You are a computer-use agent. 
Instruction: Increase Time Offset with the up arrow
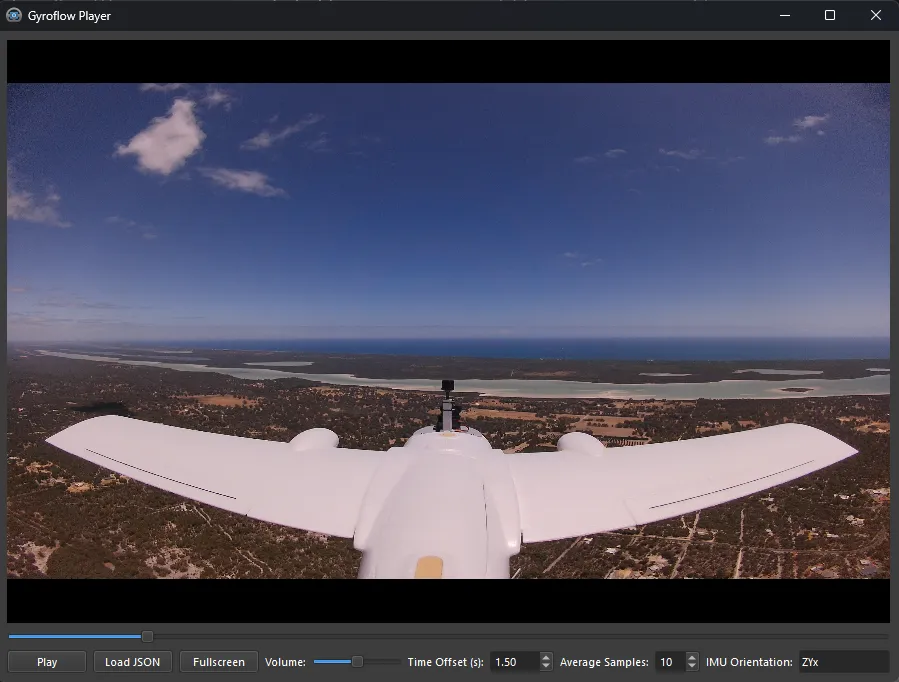pos(546,657)
